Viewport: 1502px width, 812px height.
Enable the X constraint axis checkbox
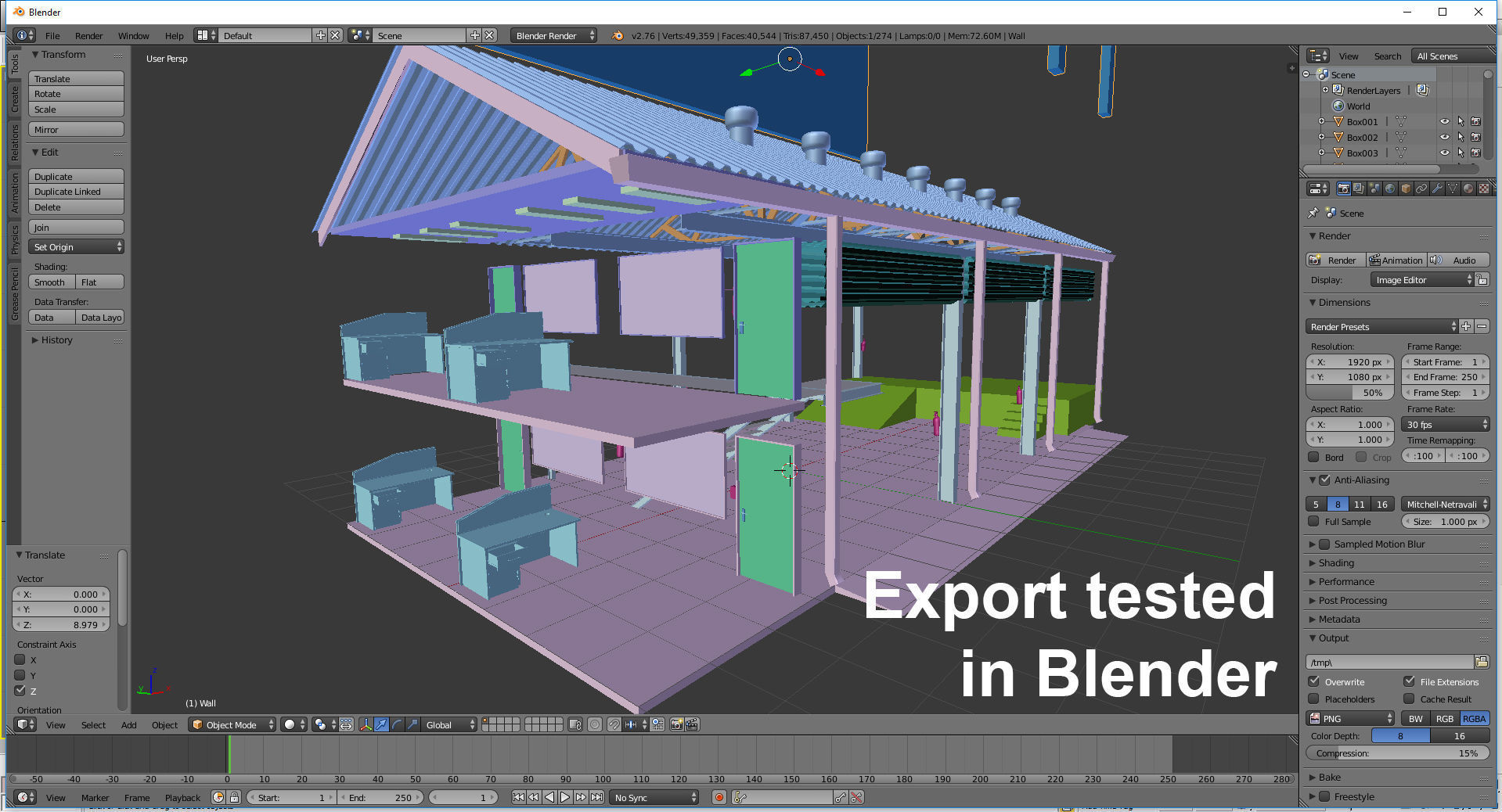point(20,659)
